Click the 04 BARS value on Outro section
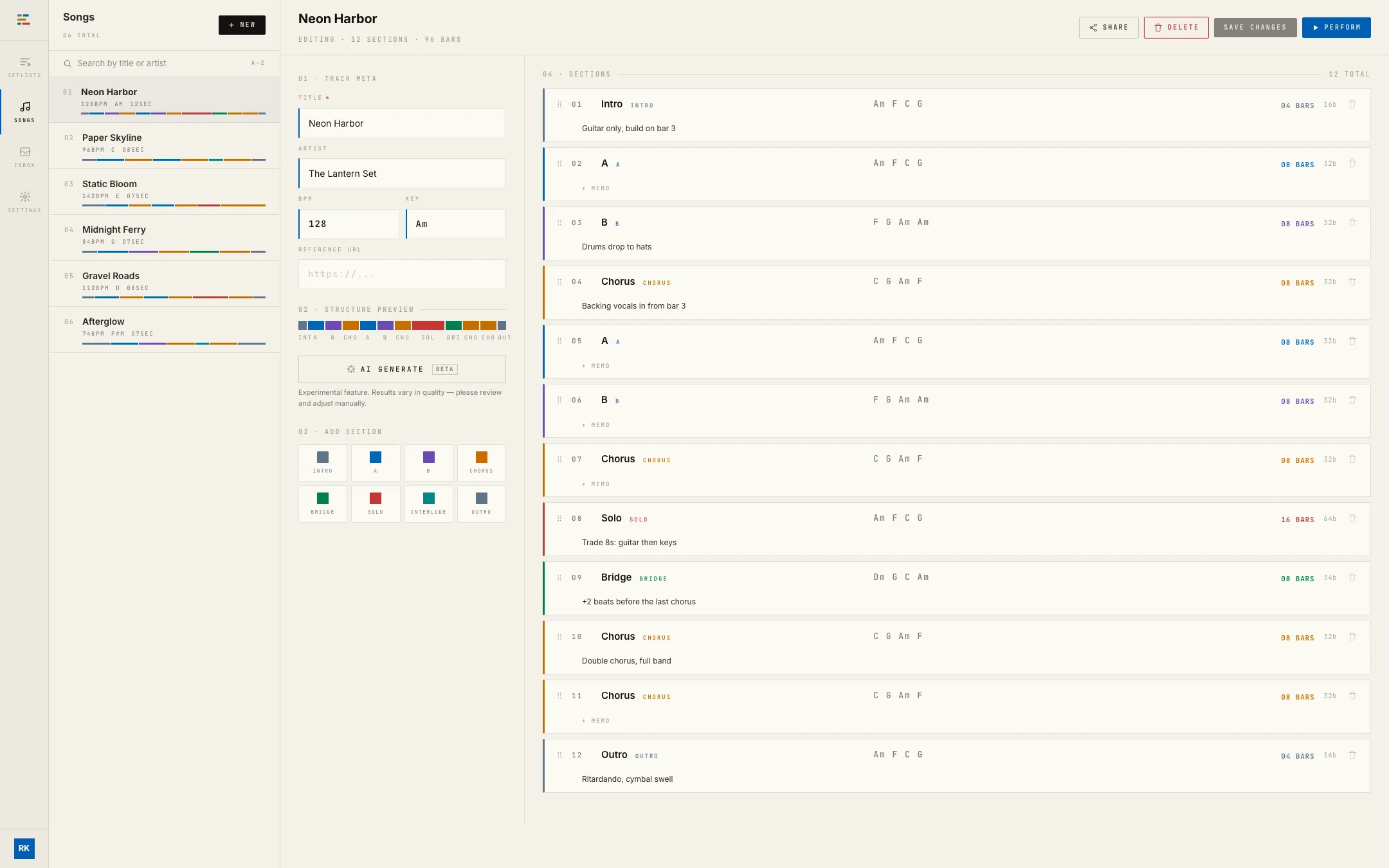 click(x=1298, y=756)
